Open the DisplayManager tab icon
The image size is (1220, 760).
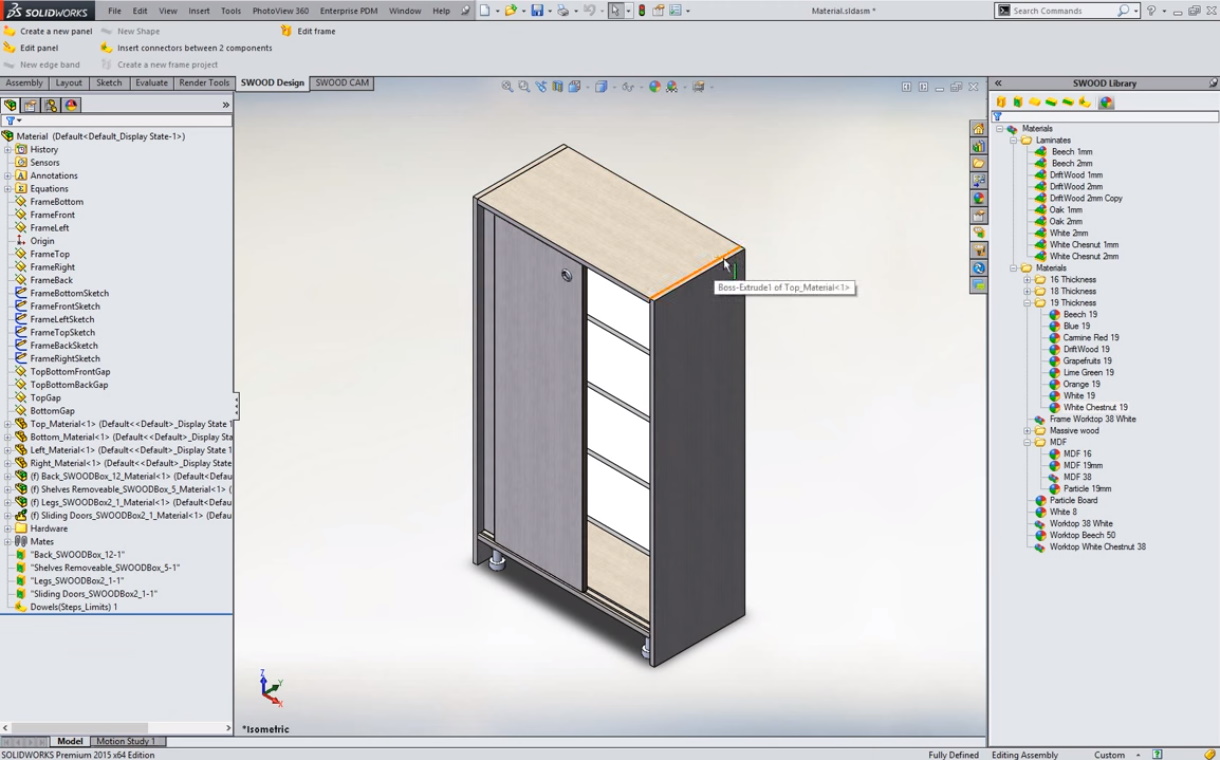[x=72, y=105]
